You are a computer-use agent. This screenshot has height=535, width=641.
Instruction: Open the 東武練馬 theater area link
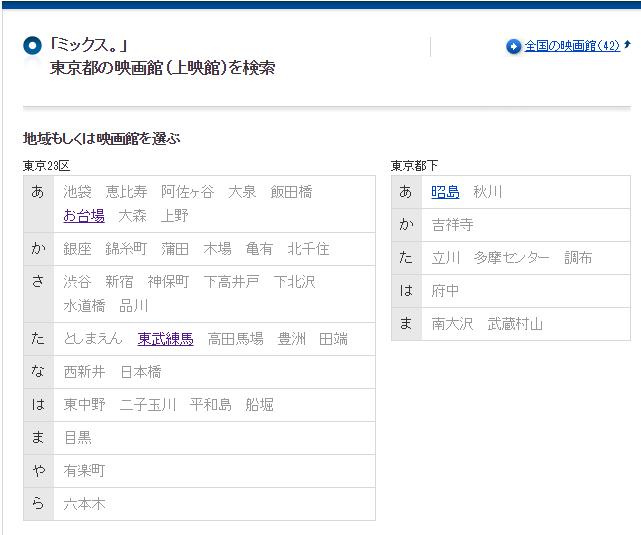pos(166,339)
